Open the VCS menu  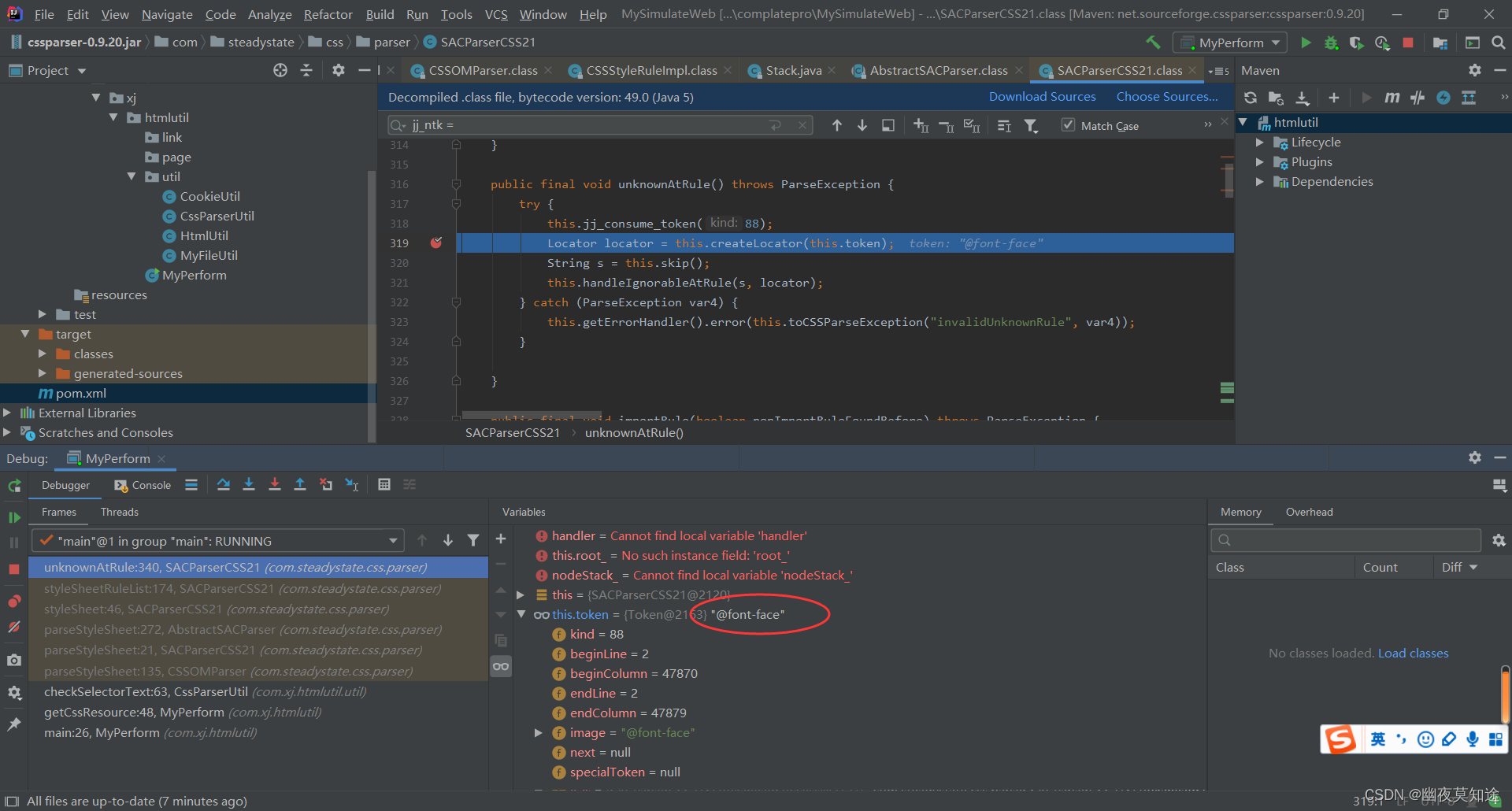tap(496, 14)
